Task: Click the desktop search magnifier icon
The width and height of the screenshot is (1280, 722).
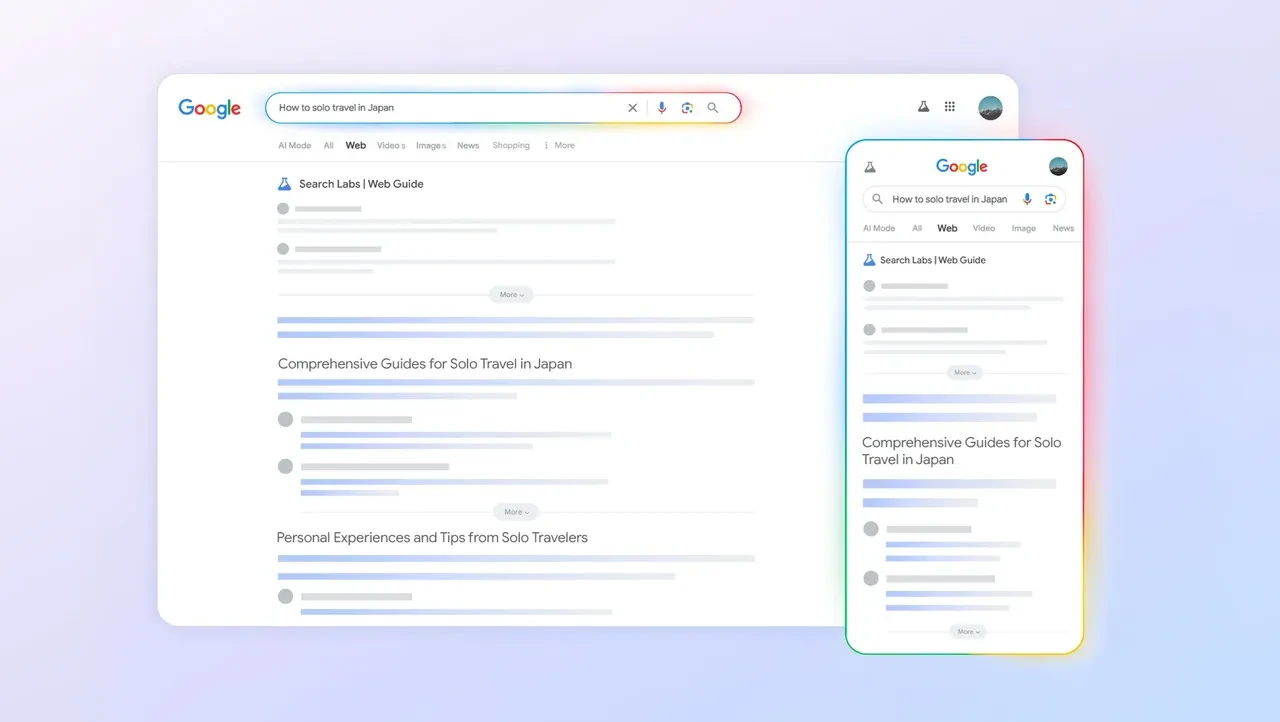Action: 713,108
